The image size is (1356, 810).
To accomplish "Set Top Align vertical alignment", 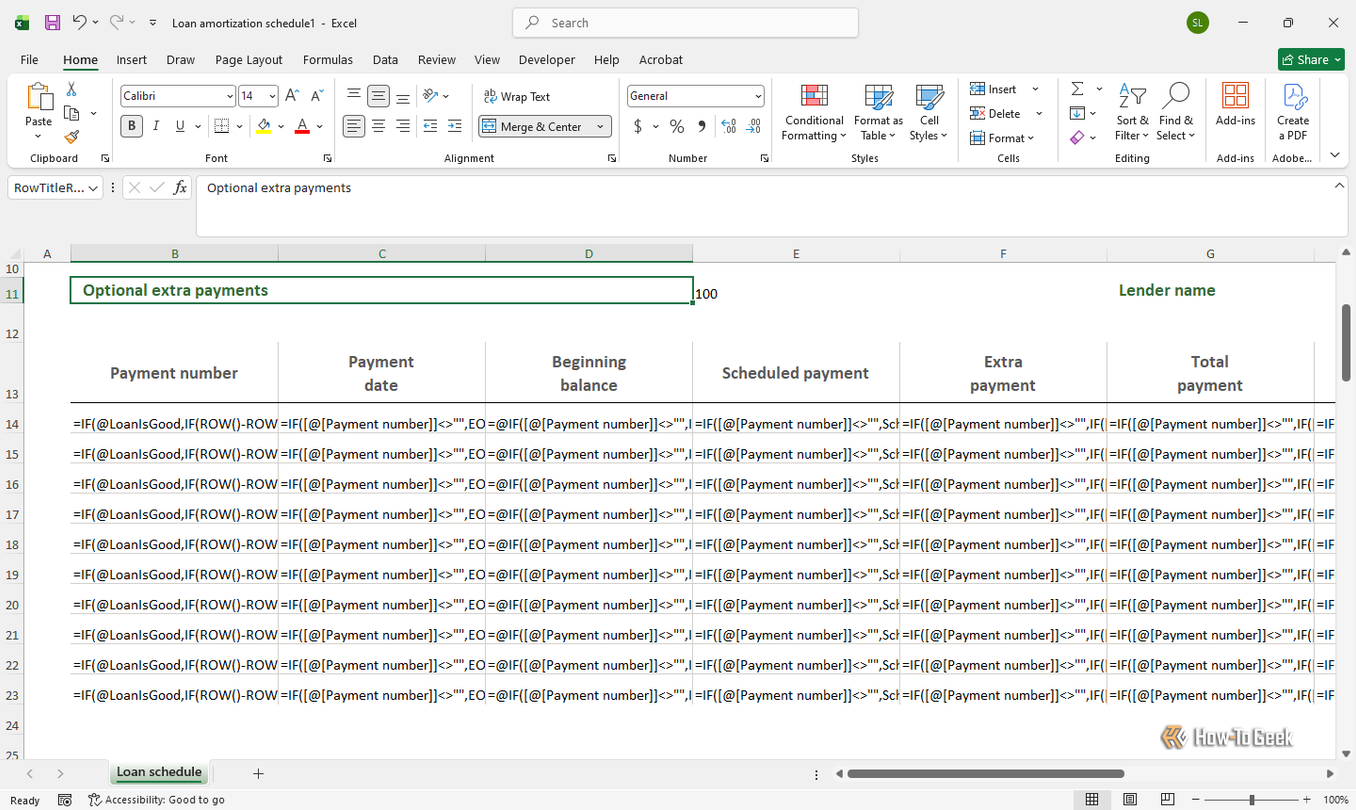I will [x=354, y=96].
